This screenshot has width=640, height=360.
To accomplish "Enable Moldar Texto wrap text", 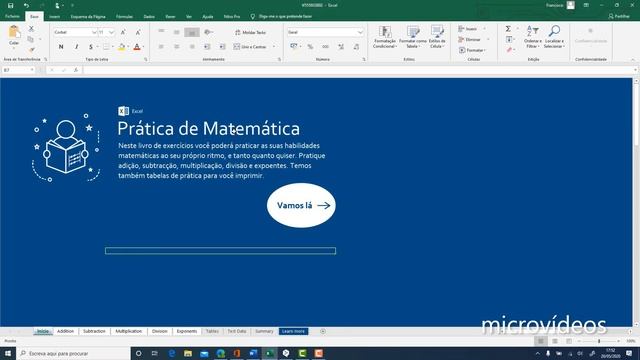I will 250,32.
